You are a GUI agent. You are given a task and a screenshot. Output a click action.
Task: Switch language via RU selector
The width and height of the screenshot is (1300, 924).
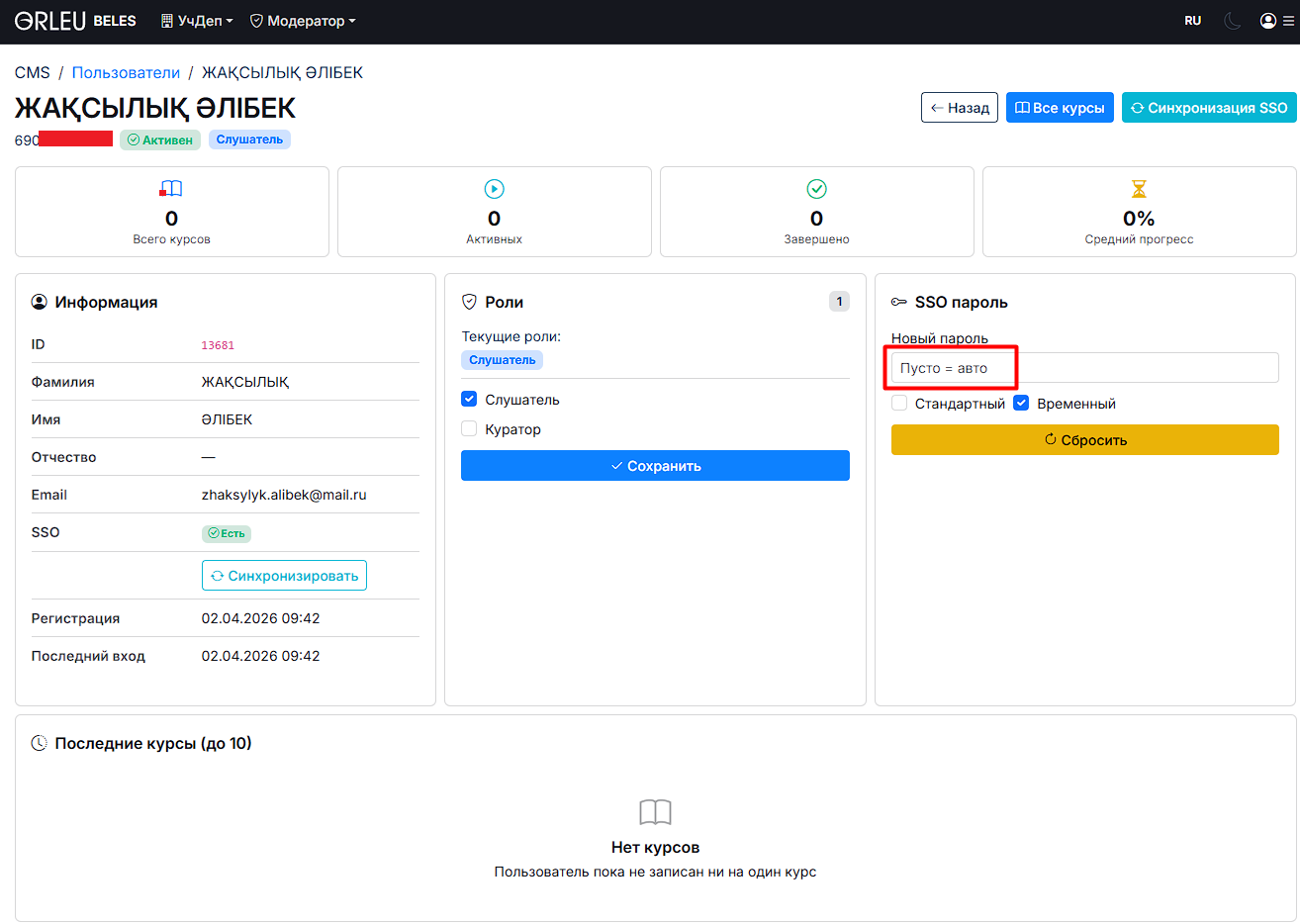1192,21
